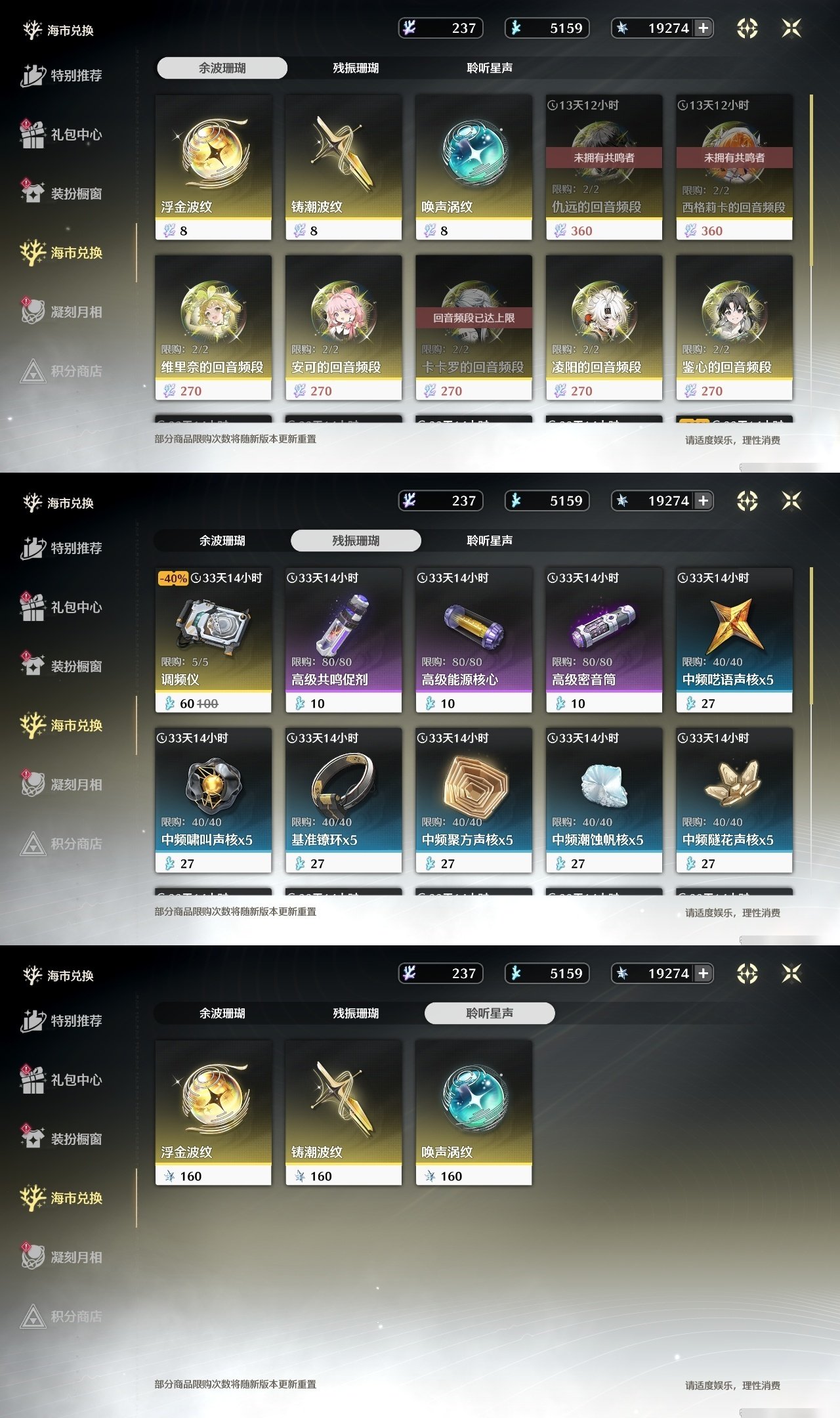840x1418 pixels.
Task: Open the 高级共鸣促剂 item card
Action: (343, 640)
